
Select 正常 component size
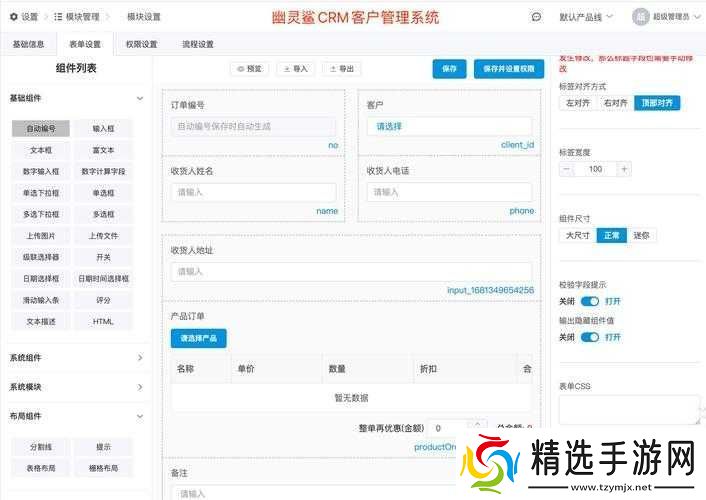coord(611,236)
